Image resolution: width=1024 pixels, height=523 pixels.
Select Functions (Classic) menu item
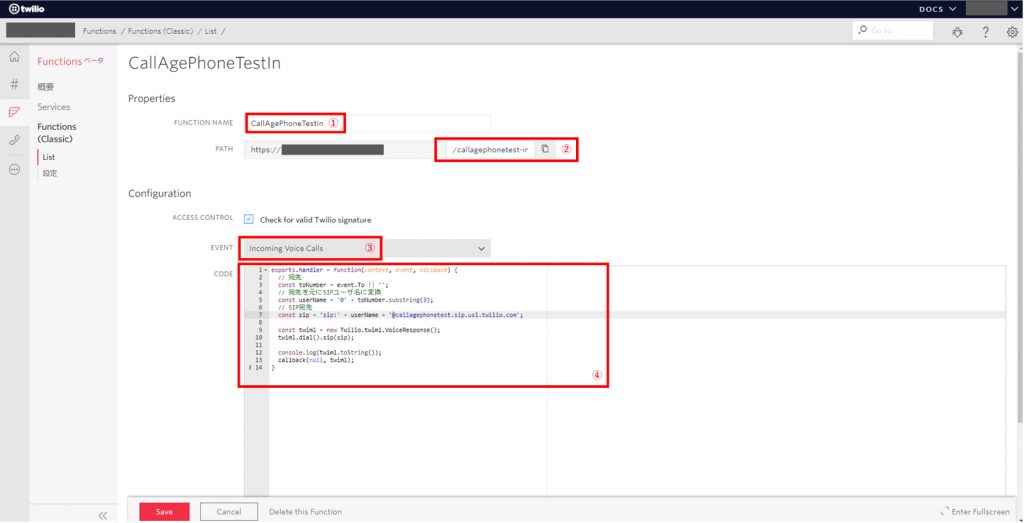pyautogui.click(x=57, y=133)
